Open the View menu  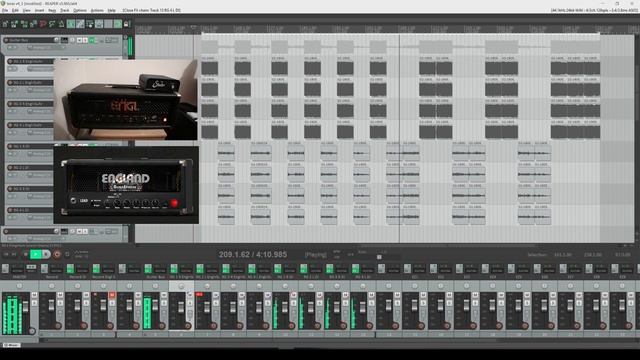27,10
